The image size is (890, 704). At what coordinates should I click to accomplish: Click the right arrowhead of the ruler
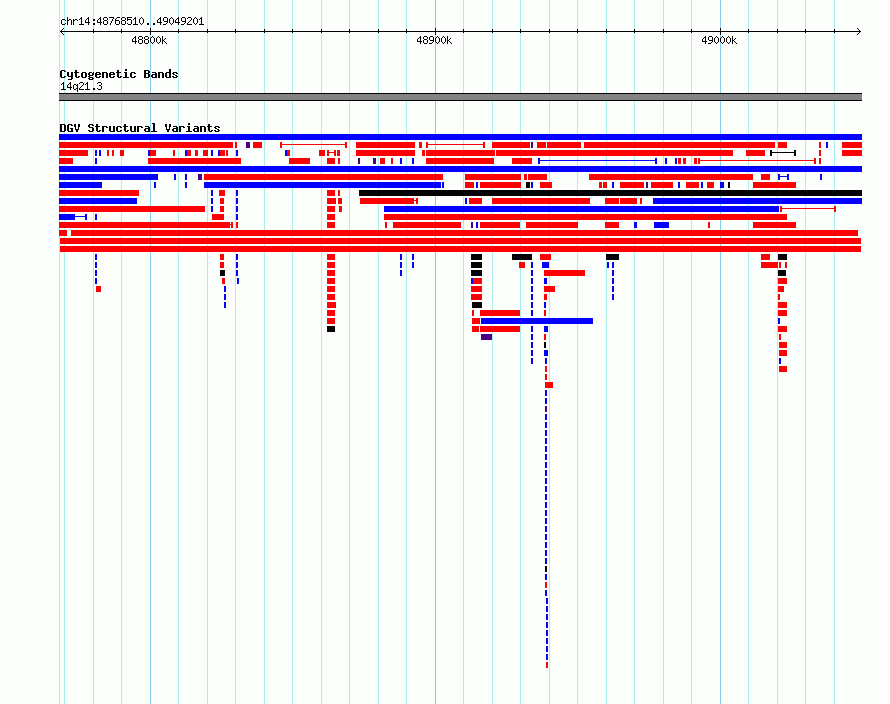[x=859, y=32]
